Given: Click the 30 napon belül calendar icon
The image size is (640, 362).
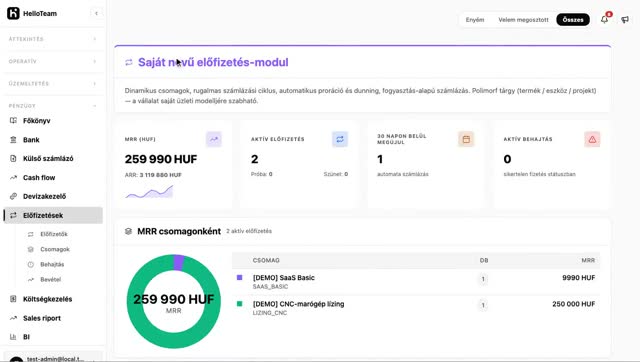Looking at the screenshot, I should [466, 139].
